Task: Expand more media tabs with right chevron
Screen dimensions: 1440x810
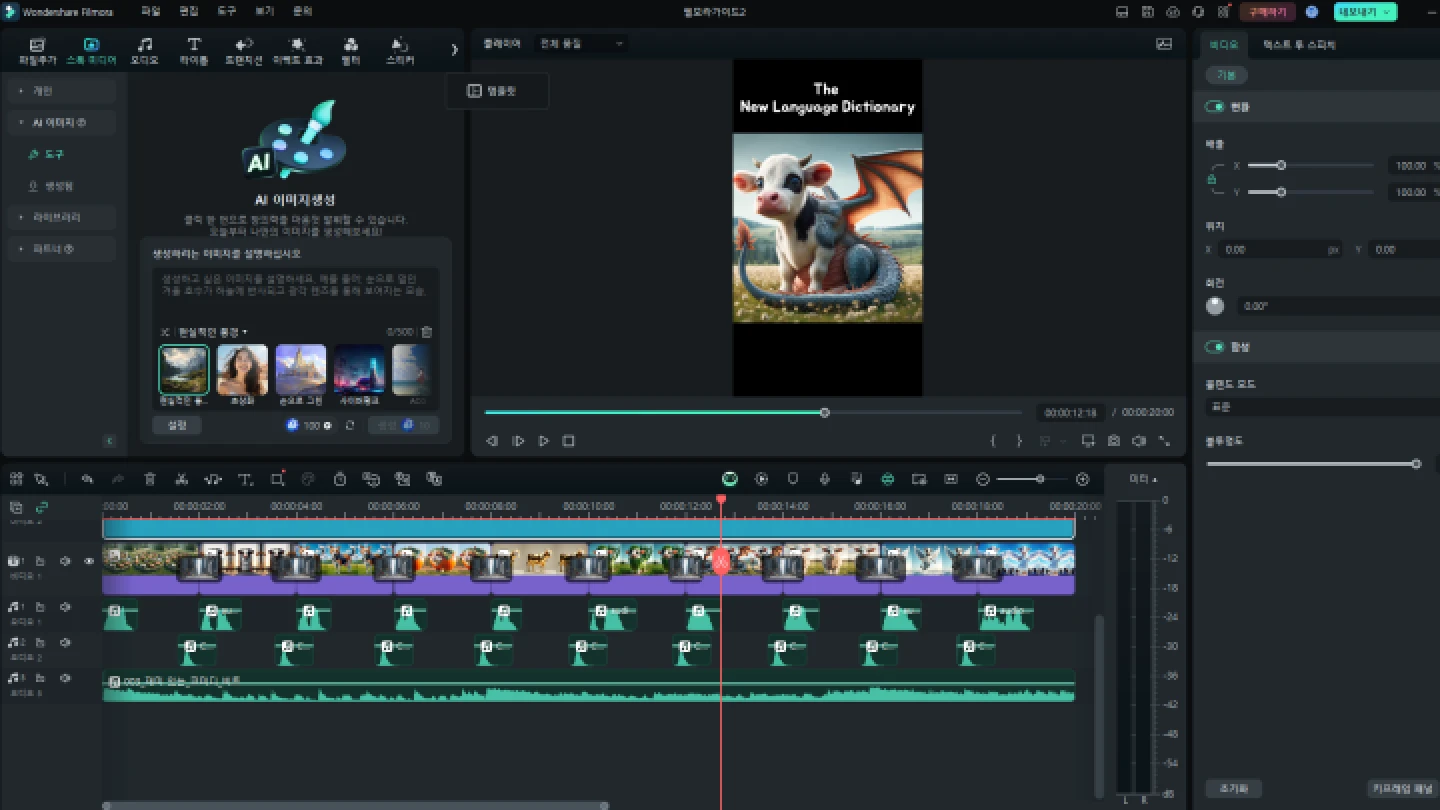Action: pos(454,50)
